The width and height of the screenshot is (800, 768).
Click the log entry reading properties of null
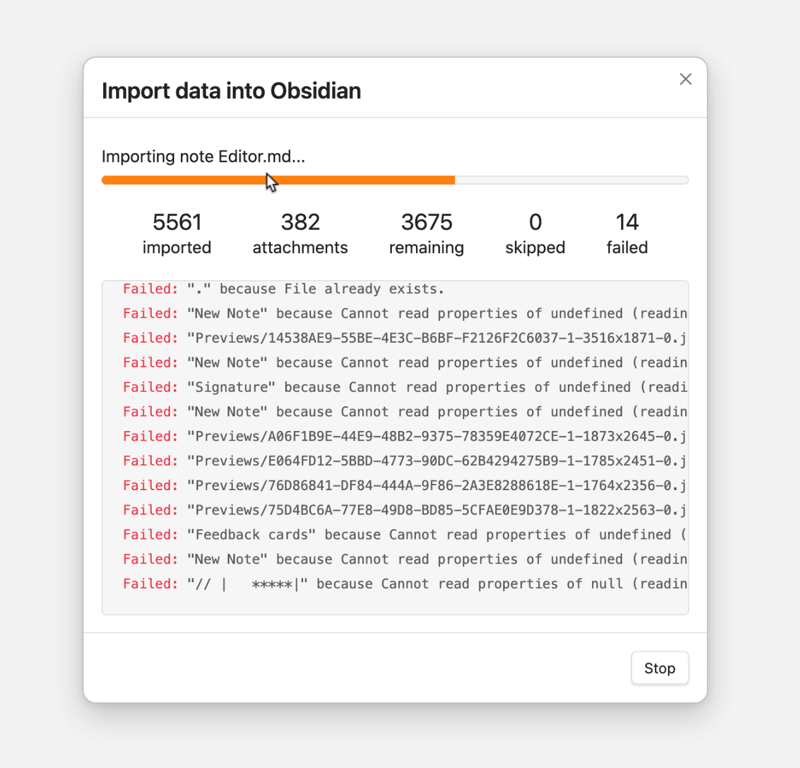tap(405, 584)
